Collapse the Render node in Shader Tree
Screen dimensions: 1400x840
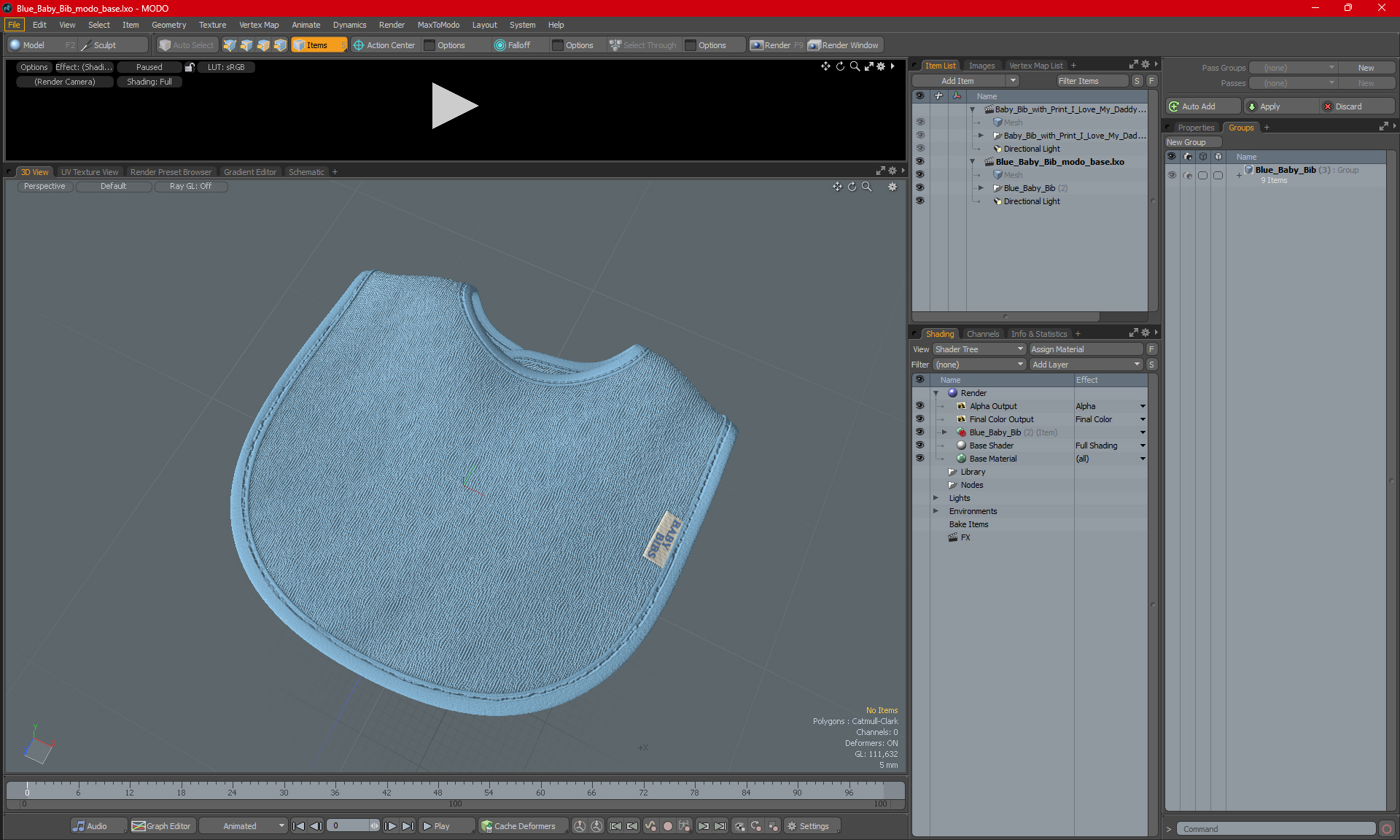pos(936,393)
